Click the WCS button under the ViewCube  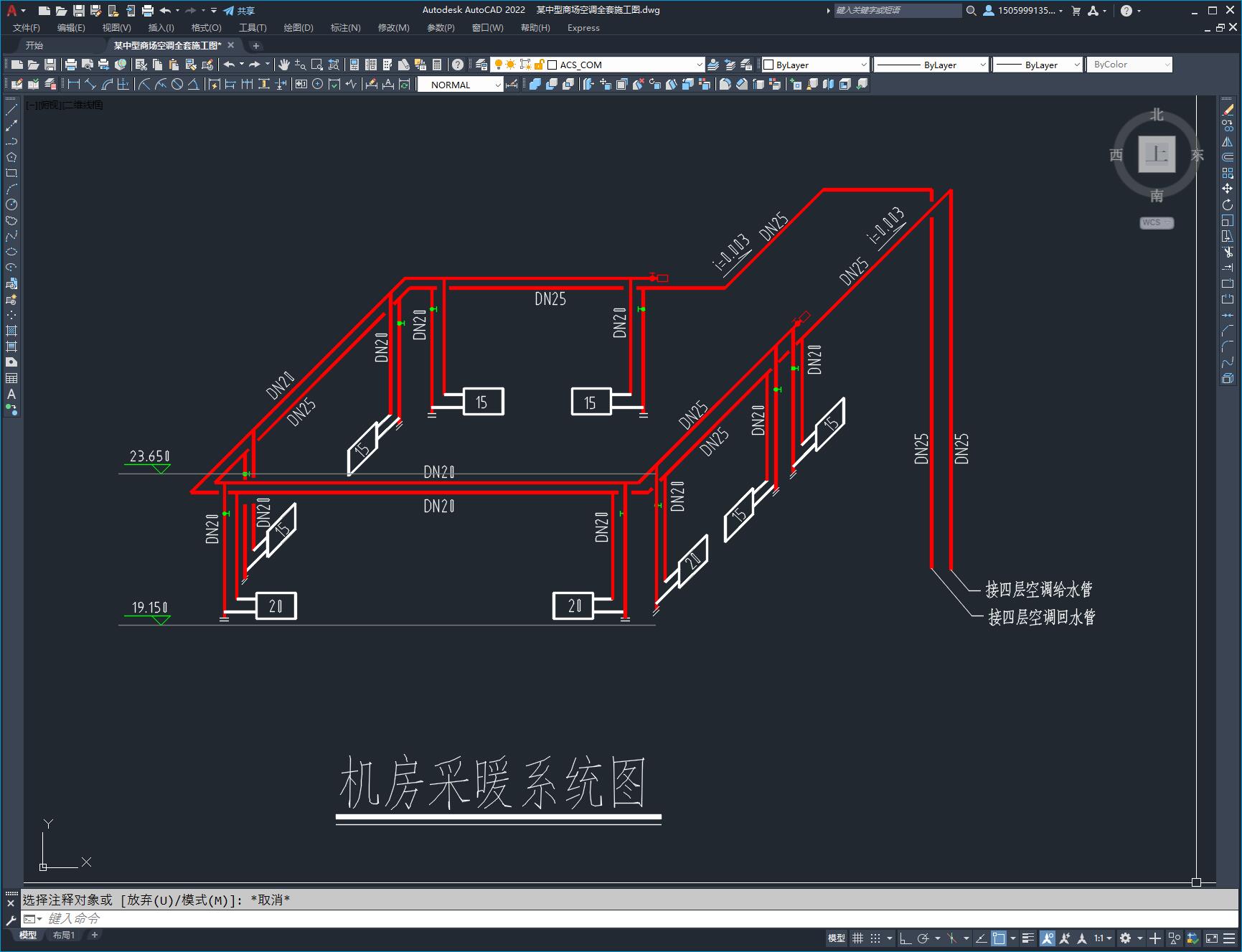pos(1156,222)
